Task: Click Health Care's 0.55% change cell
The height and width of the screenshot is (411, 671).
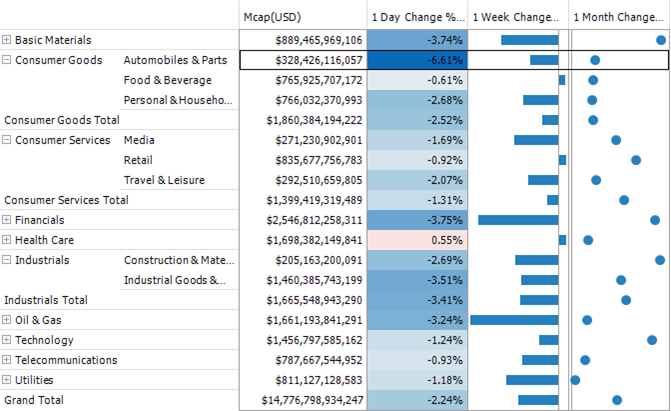Action: tap(417, 240)
